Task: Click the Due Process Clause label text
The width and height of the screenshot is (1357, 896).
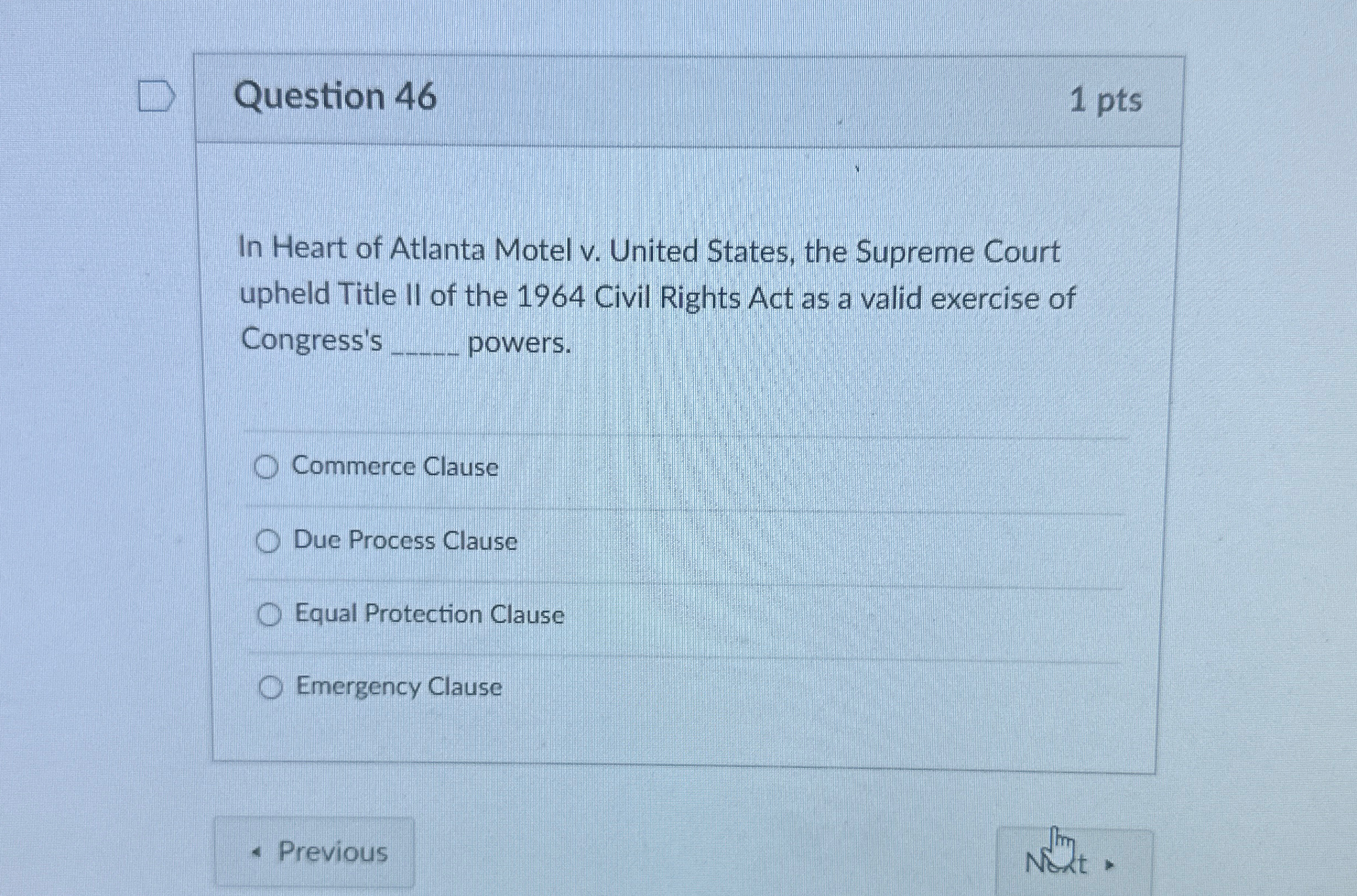Action: coord(405,542)
